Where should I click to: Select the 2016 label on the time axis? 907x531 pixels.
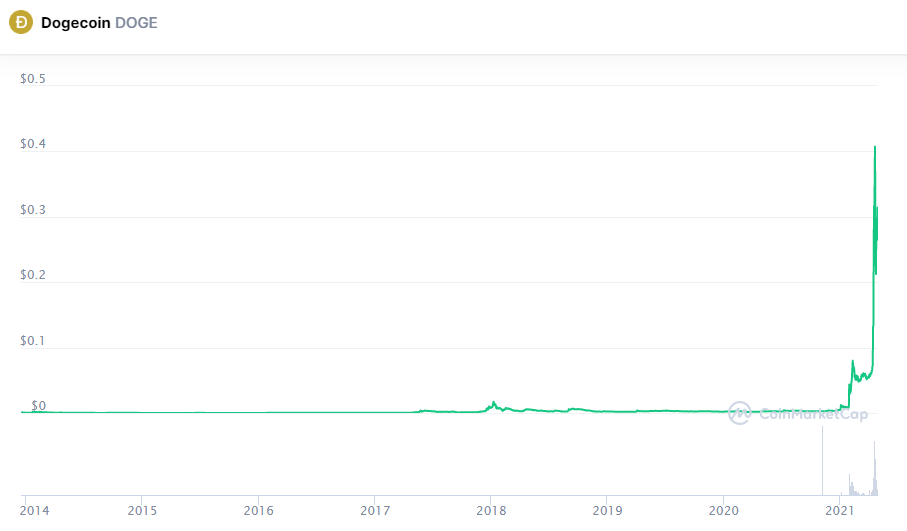pos(258,510)
